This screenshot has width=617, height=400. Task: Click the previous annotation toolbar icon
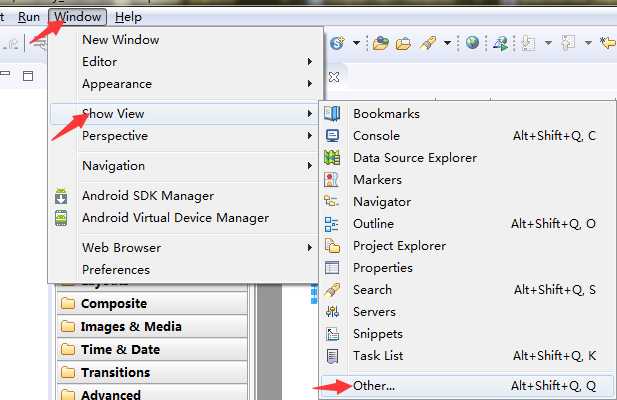click(x=568, y=43)
